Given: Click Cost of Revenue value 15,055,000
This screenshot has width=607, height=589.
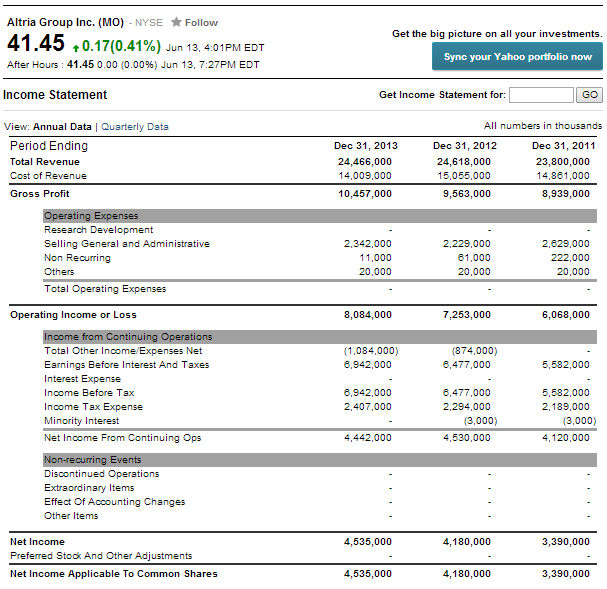Looking at the screenshot, I should [464, 176].
